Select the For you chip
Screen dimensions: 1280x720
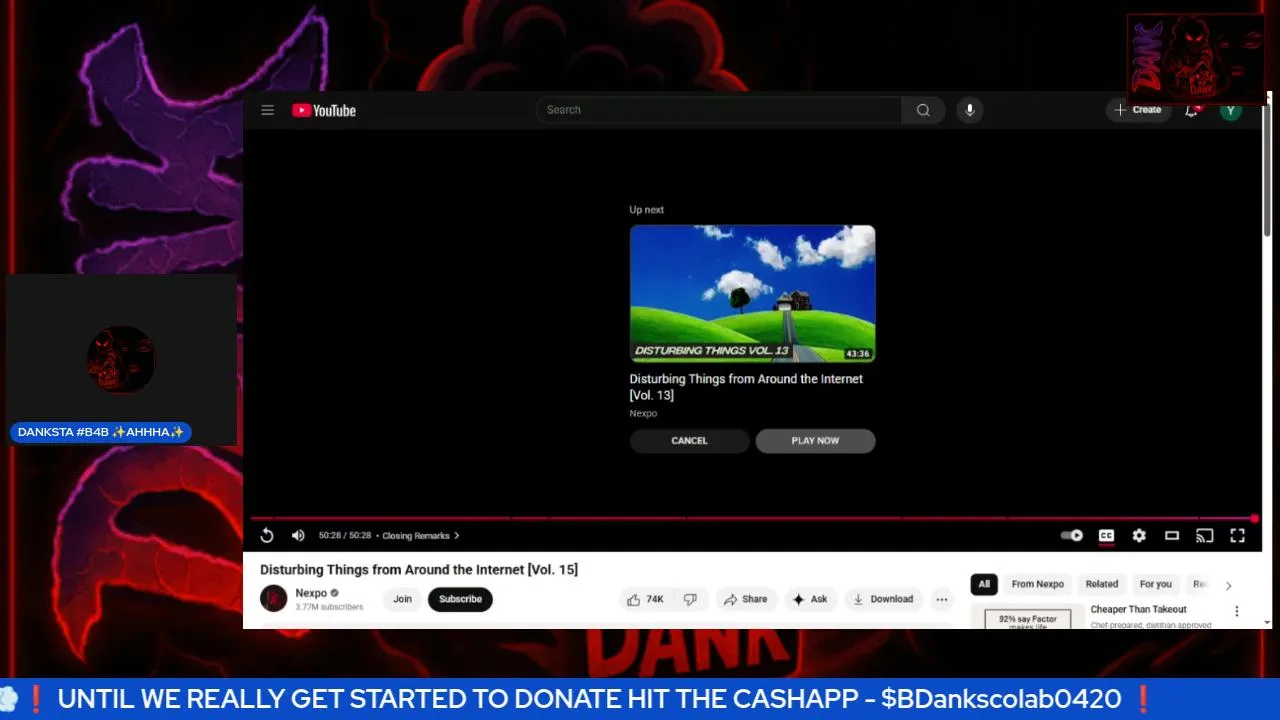coord(1155,584)
